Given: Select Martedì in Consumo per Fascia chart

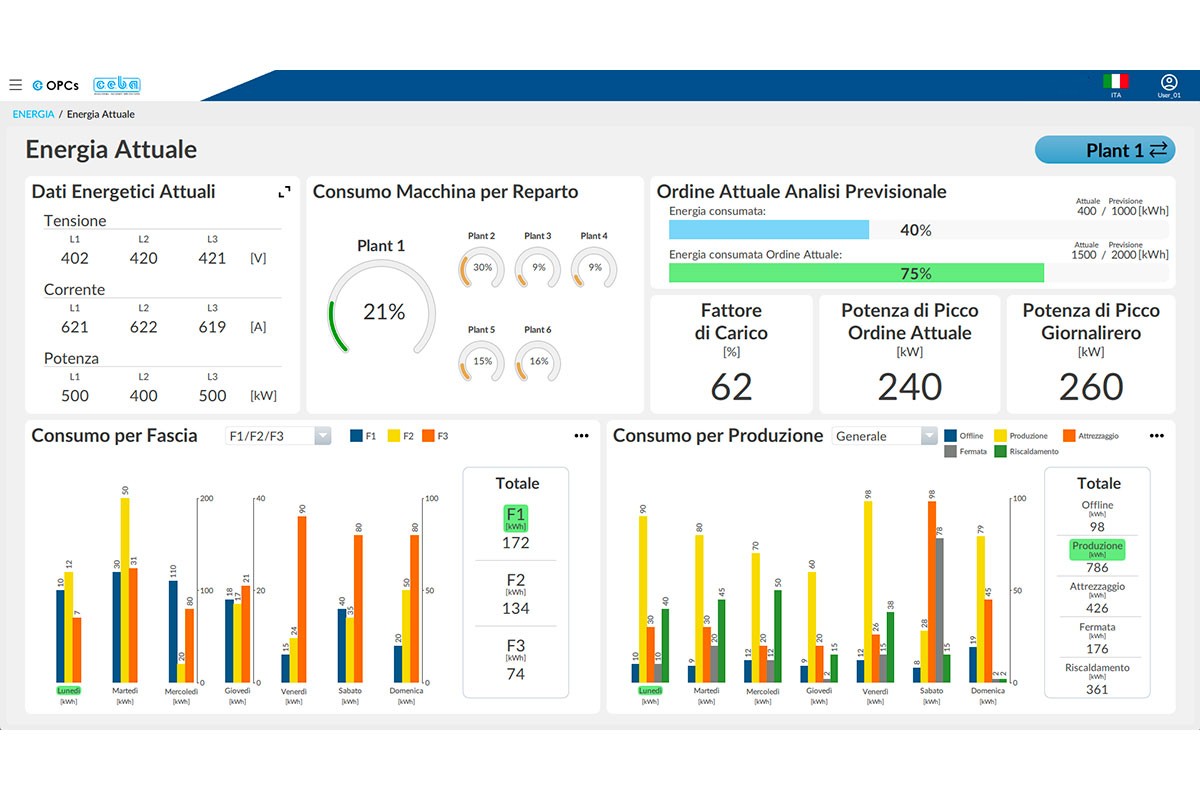Looking at the screenshot, I should click(x=125, y=690).
